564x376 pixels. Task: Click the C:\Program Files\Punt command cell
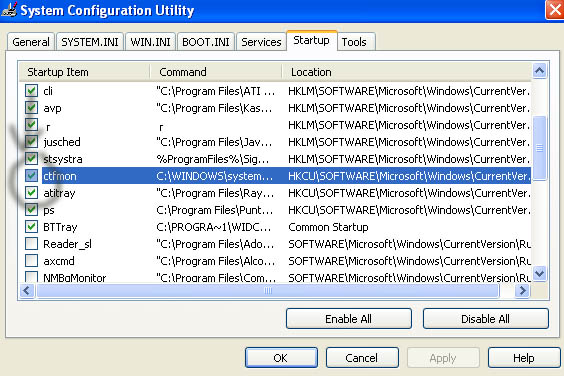point(215,210)
